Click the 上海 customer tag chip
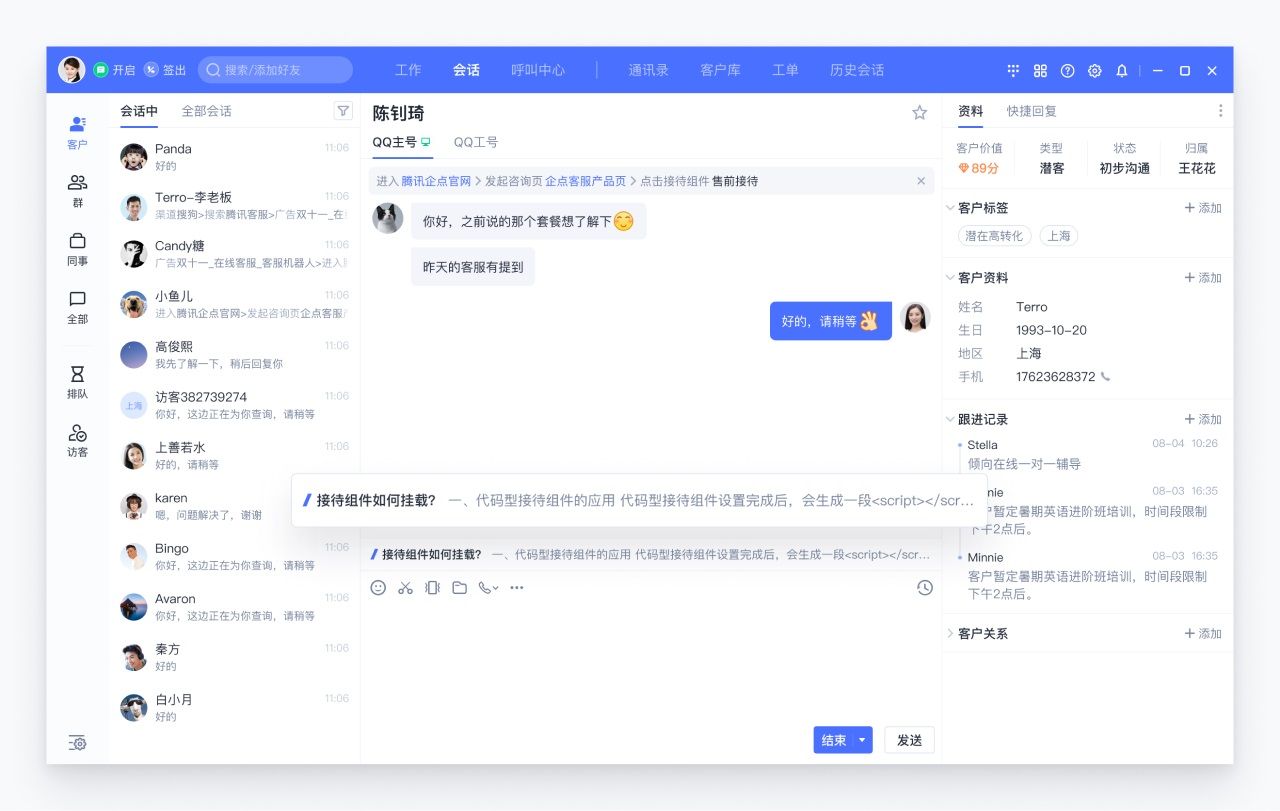 point(1059,236)
